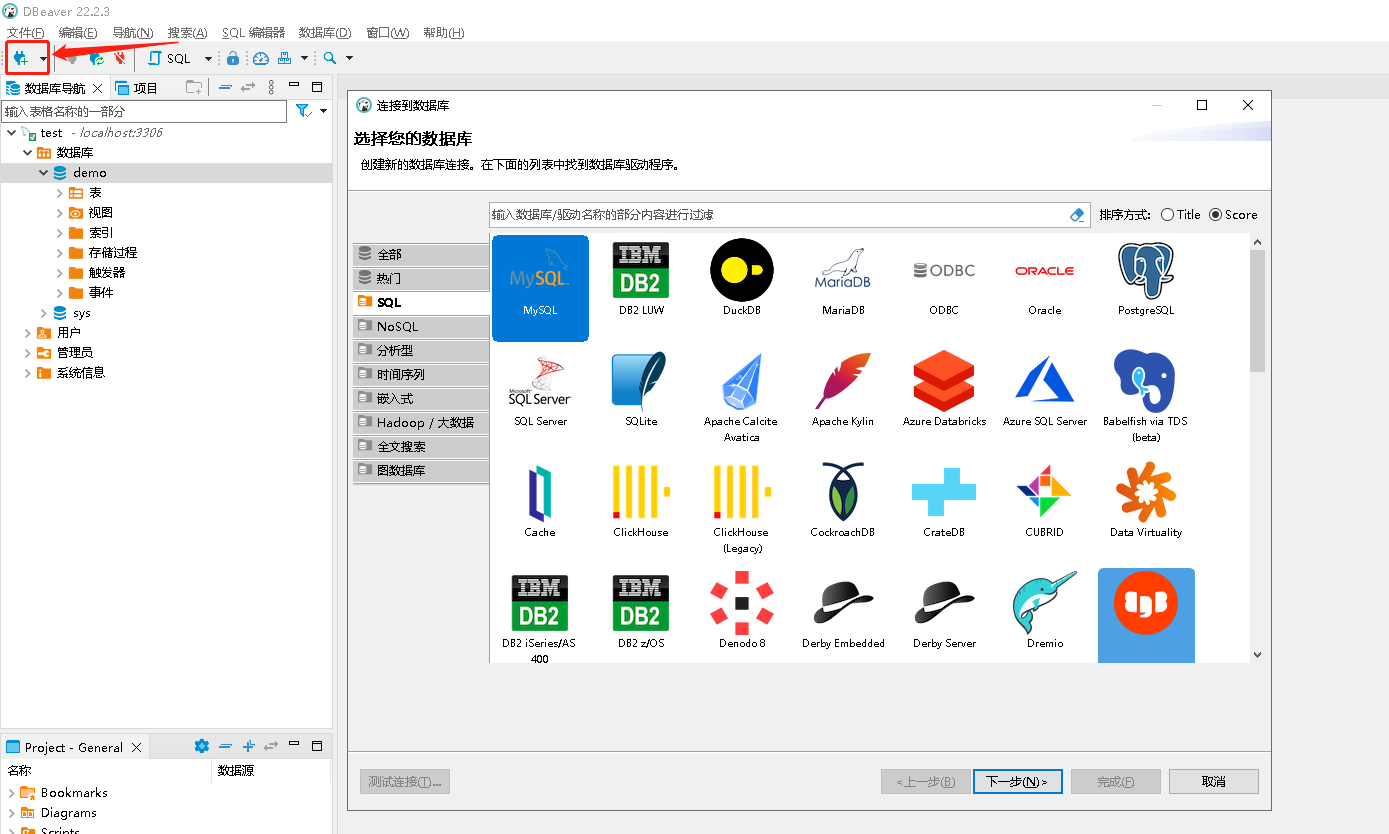Click the padlock transaction mode icon
Screen dimensions: 1389x834
pyautogui.click(x=233, y=58)
